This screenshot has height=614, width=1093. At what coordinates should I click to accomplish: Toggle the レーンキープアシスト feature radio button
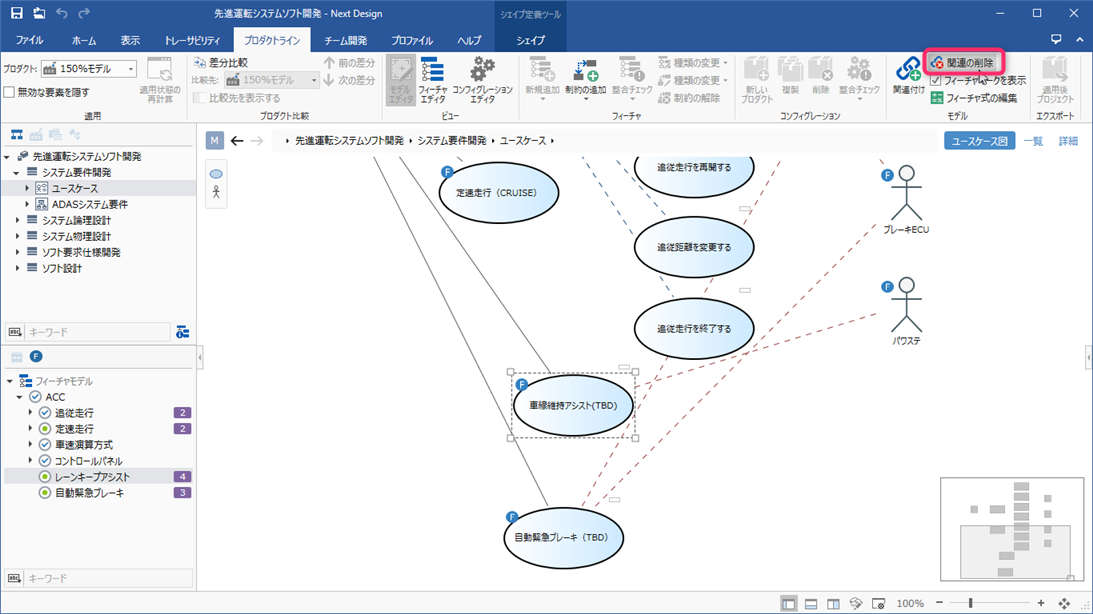45,477
